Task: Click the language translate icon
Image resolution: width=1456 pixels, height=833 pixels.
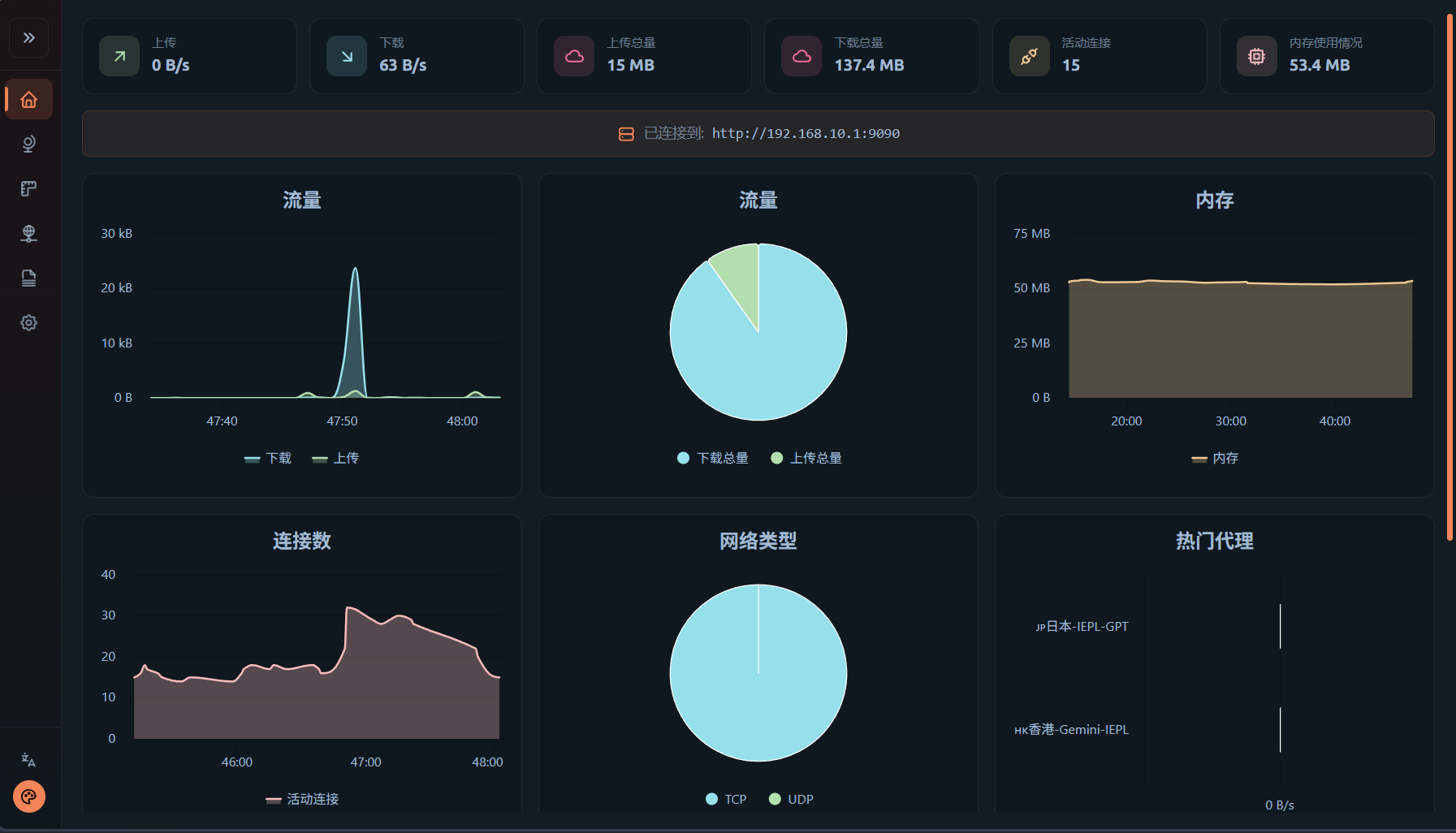Action: pyautogui.click(x=29, y=760)
